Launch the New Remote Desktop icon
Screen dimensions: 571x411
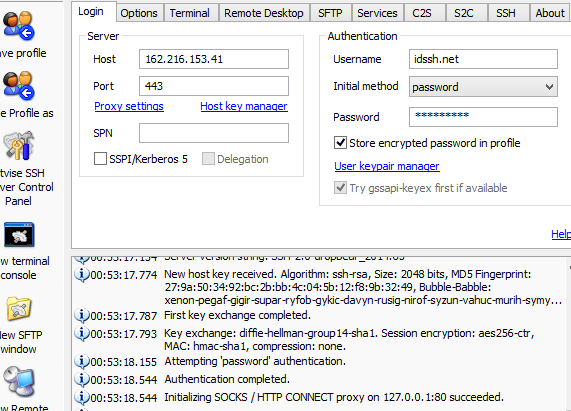[19, 382]
